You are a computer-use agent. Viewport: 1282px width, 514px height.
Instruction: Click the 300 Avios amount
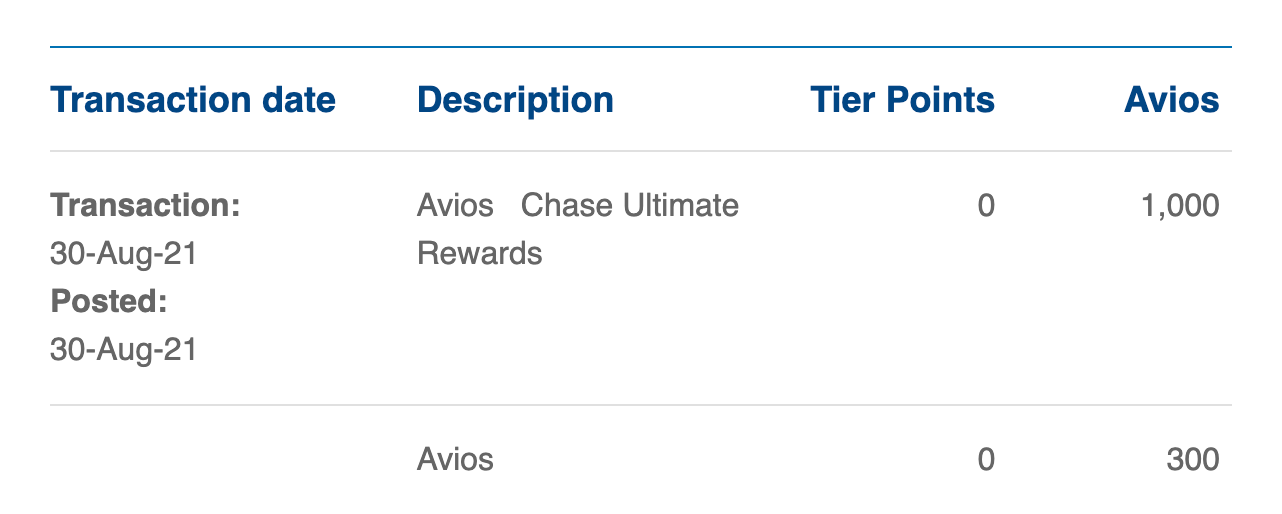click(1193, 460)
